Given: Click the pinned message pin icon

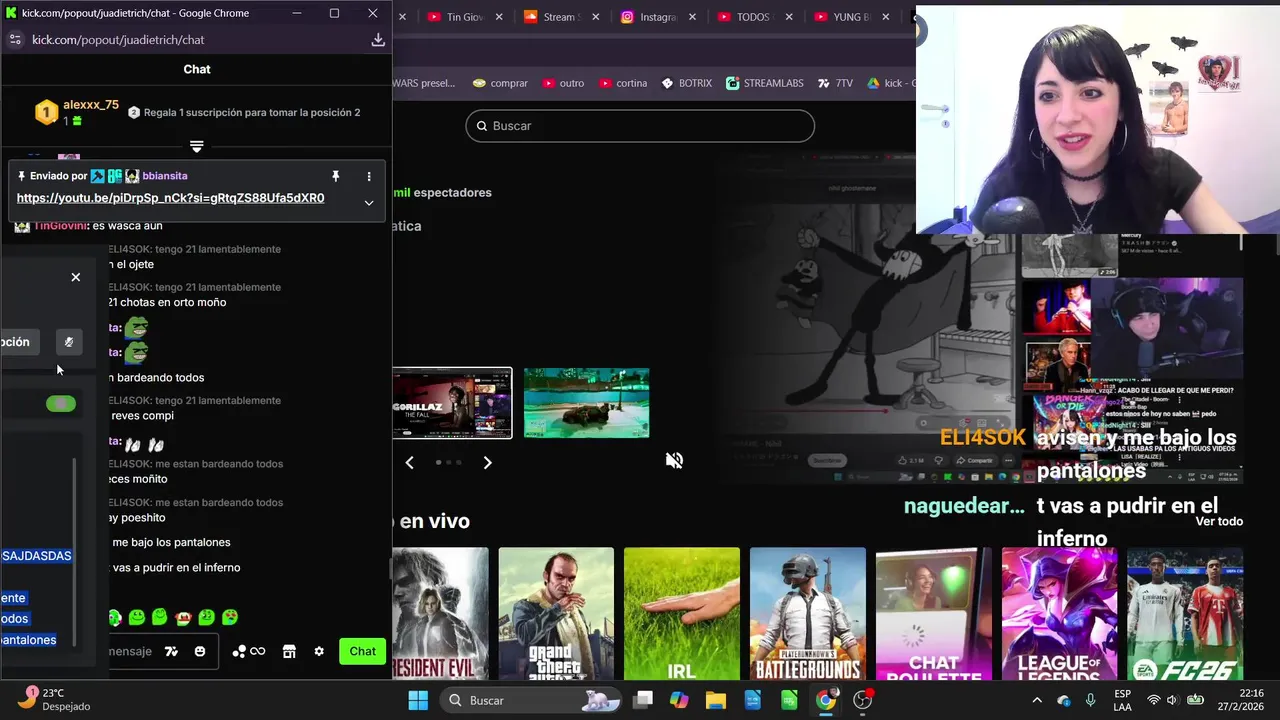Looking at the screenshot, I should coord(336,176).
